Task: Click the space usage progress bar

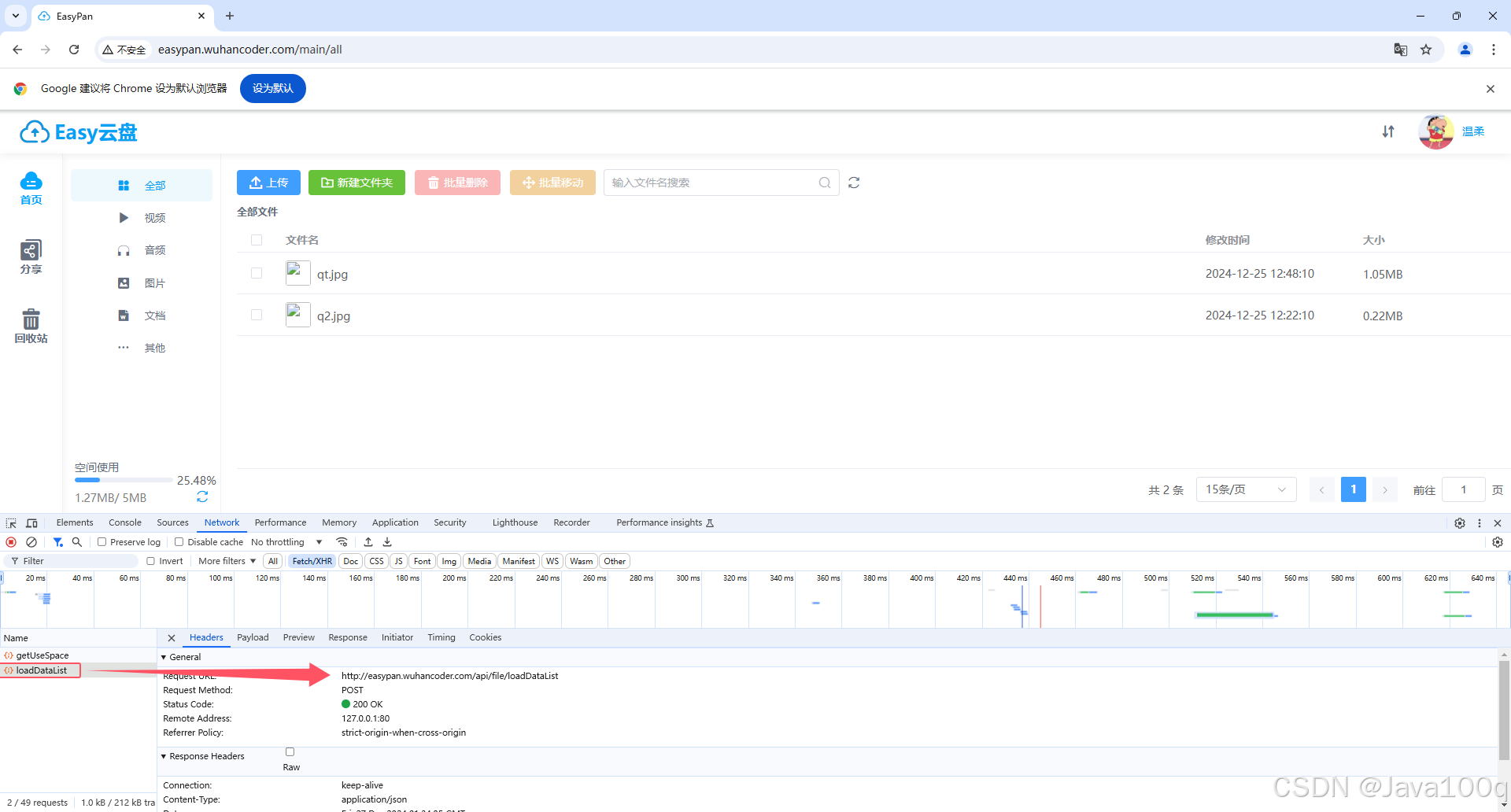Action: tap(124, 480)
